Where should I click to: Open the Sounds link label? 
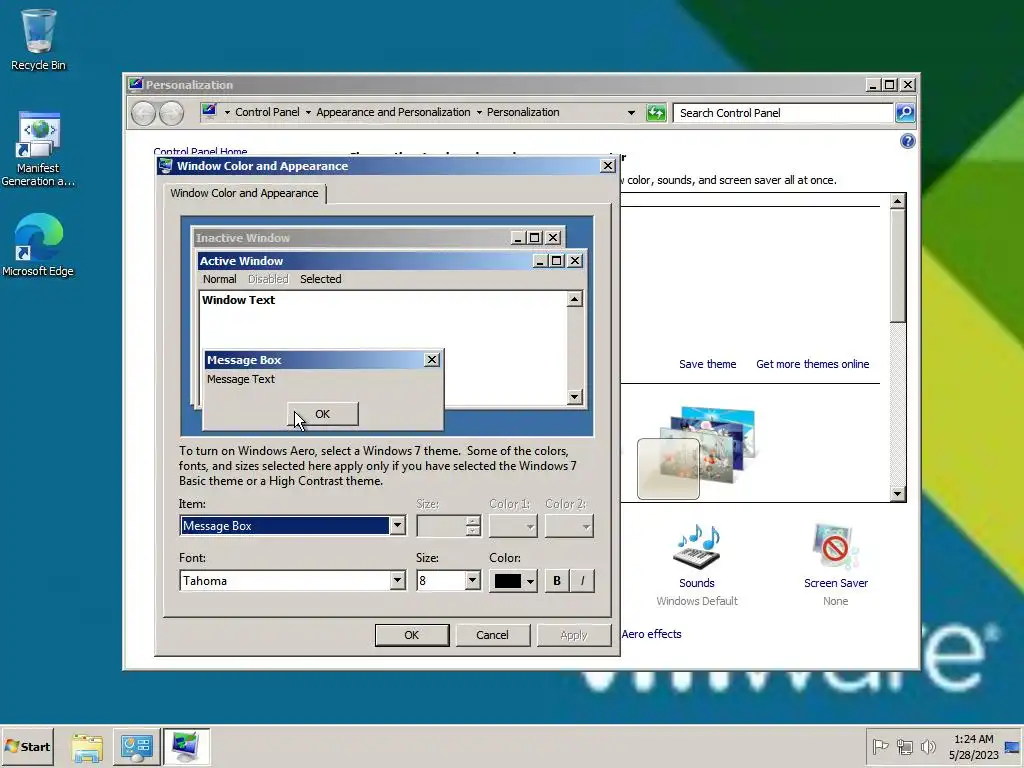(697, 583)
